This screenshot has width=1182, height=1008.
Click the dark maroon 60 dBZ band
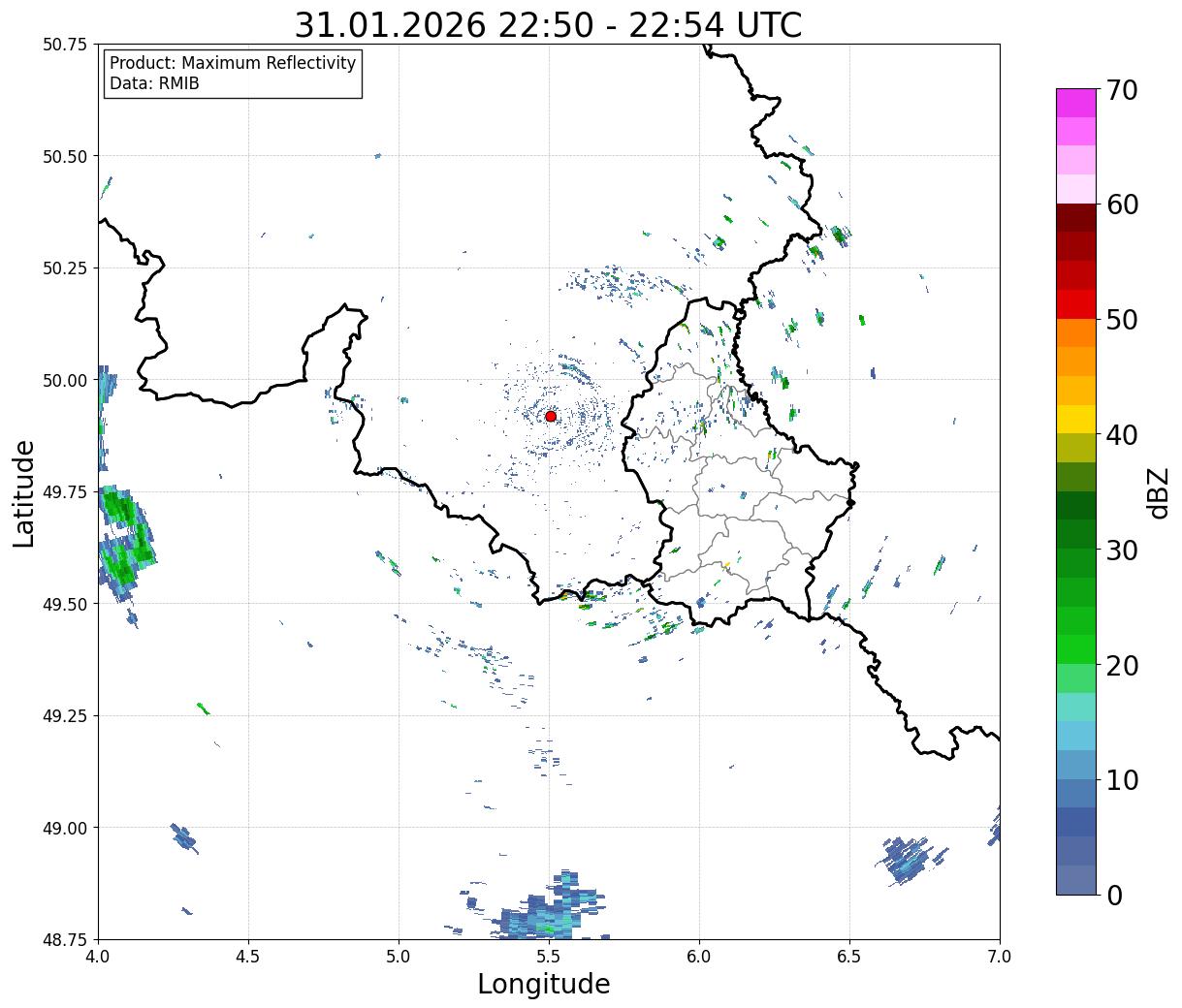click(1076, 218)
